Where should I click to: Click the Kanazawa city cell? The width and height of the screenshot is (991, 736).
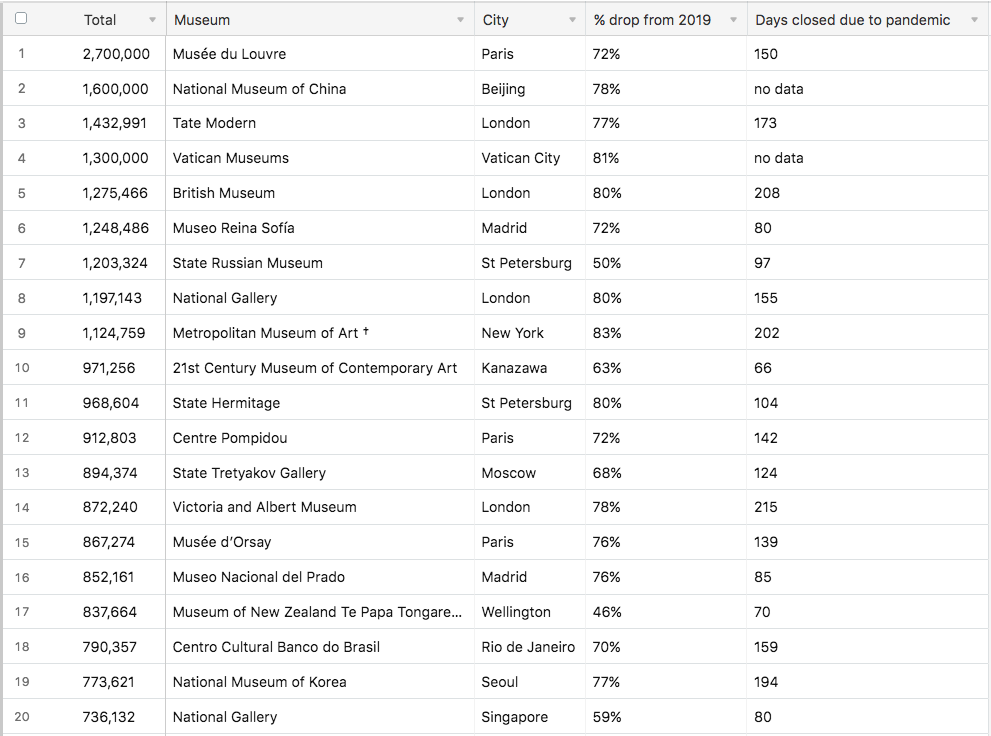coord(514,368)
